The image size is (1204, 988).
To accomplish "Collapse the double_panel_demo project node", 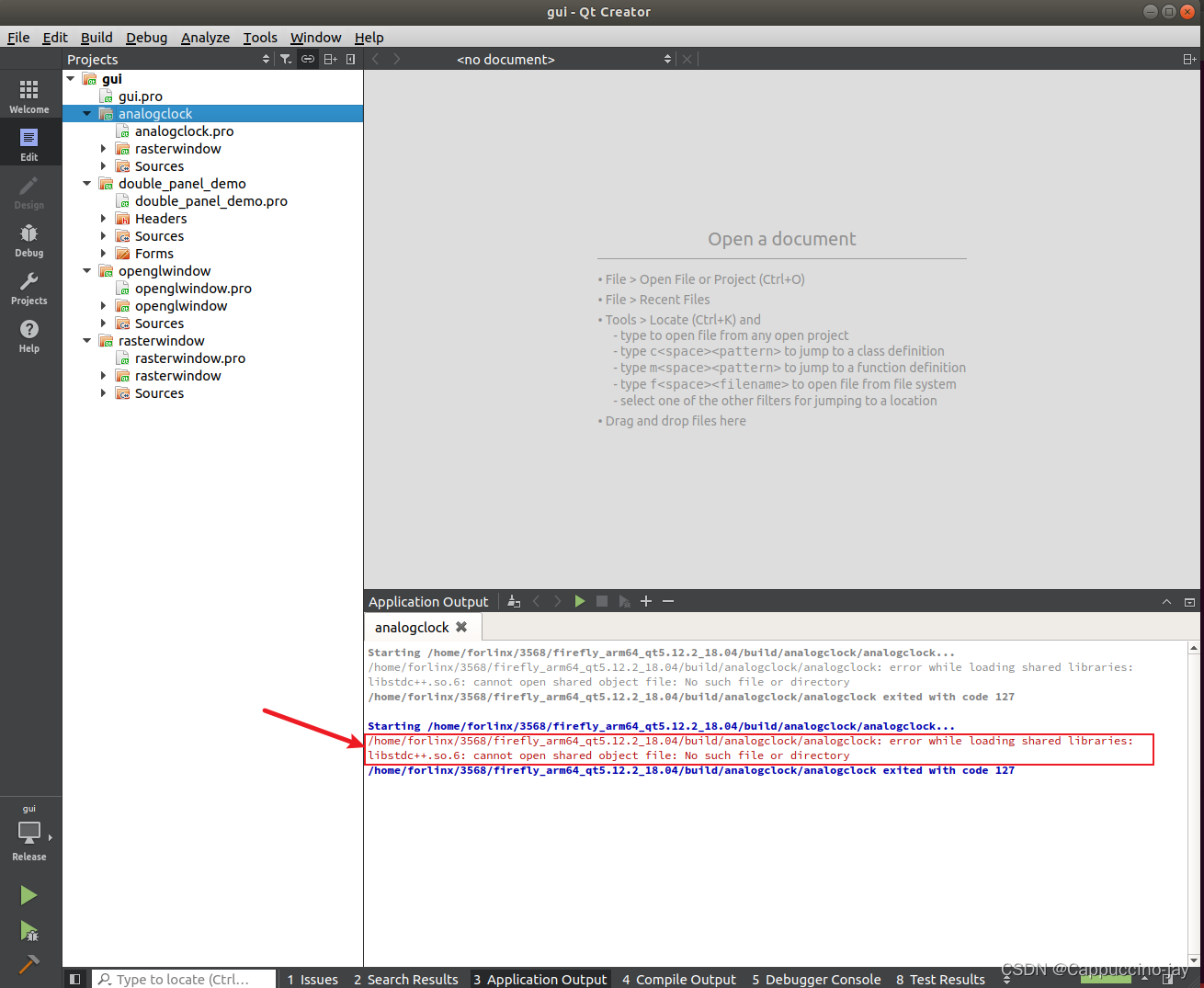I will tap(87, 184).
